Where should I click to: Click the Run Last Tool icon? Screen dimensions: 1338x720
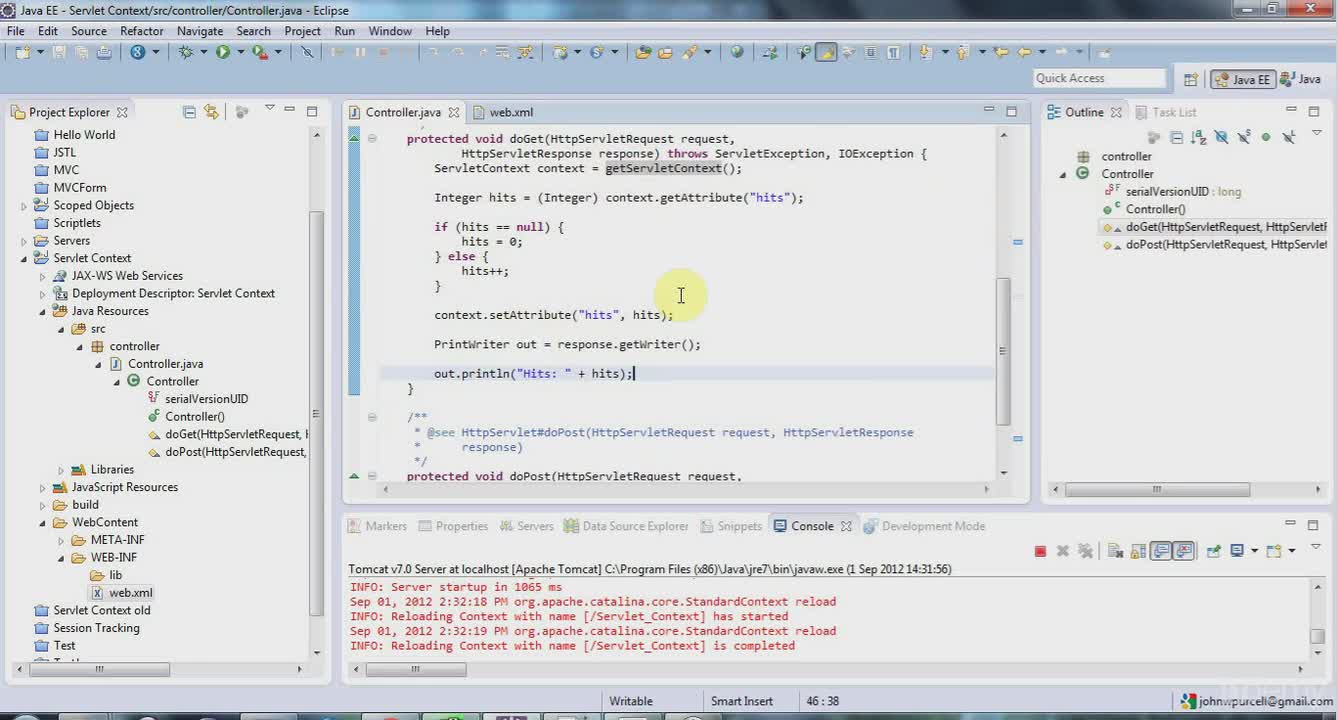[x=259, y=52]
